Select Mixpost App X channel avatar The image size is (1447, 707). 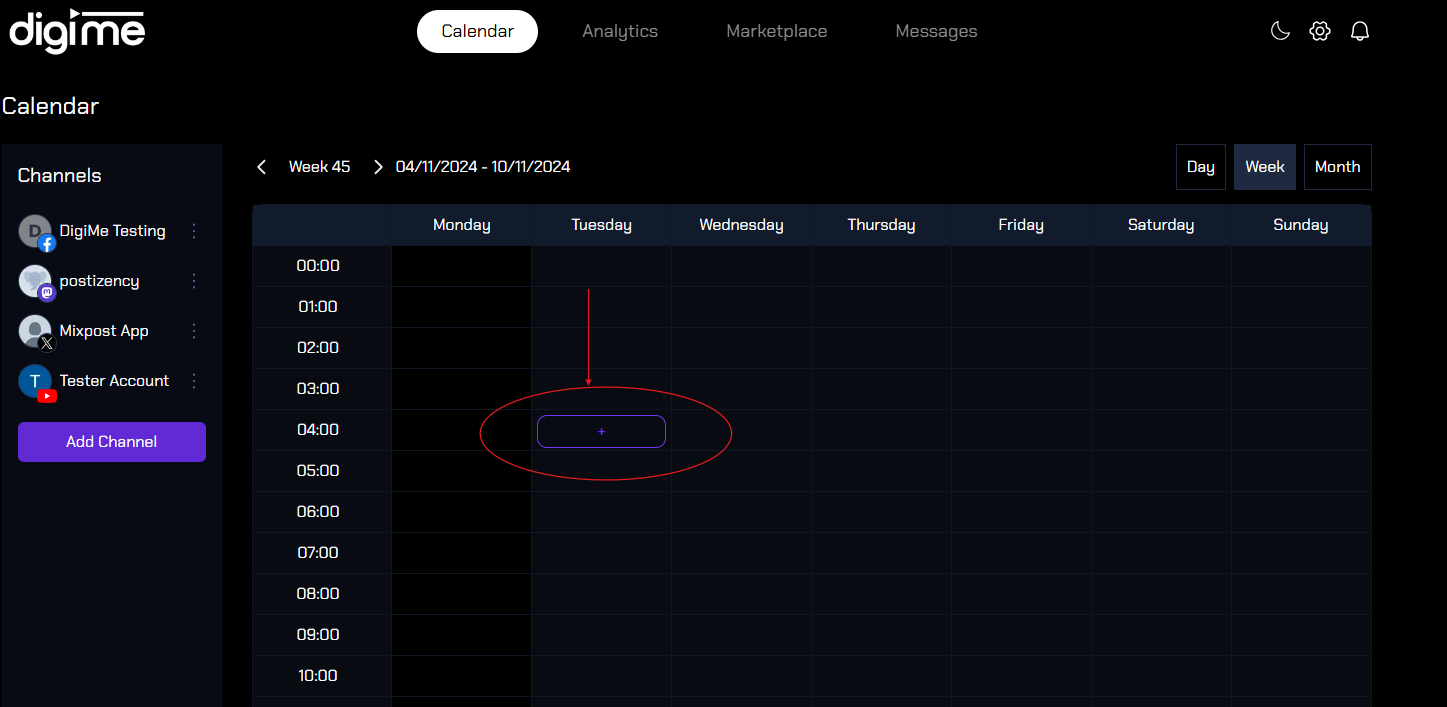click(36, 332)
